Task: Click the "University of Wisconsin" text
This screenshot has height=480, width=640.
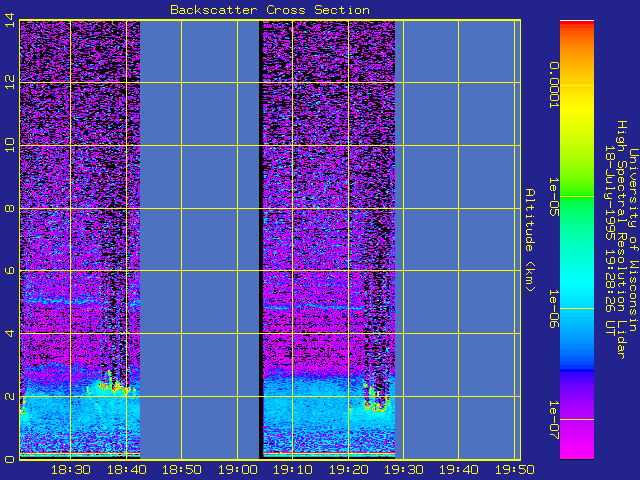Action: (x=633, y=240)
